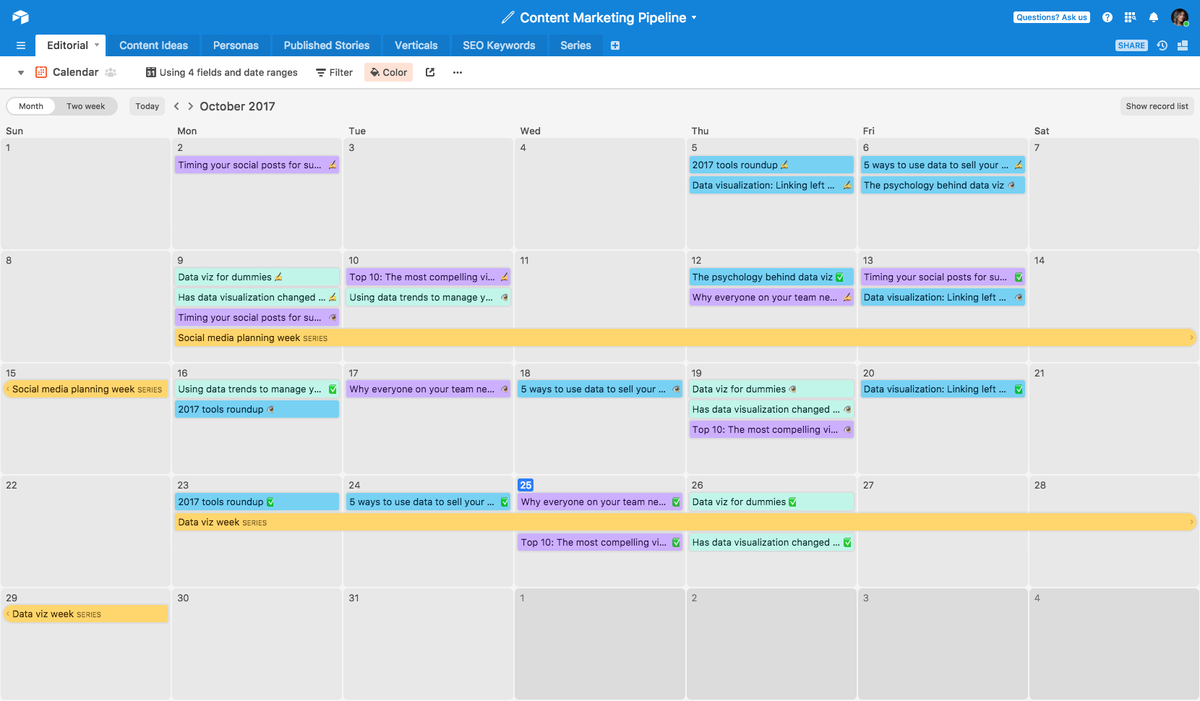
Task: Expand the Calendar view selector caret
Action: tap(20, 72)
